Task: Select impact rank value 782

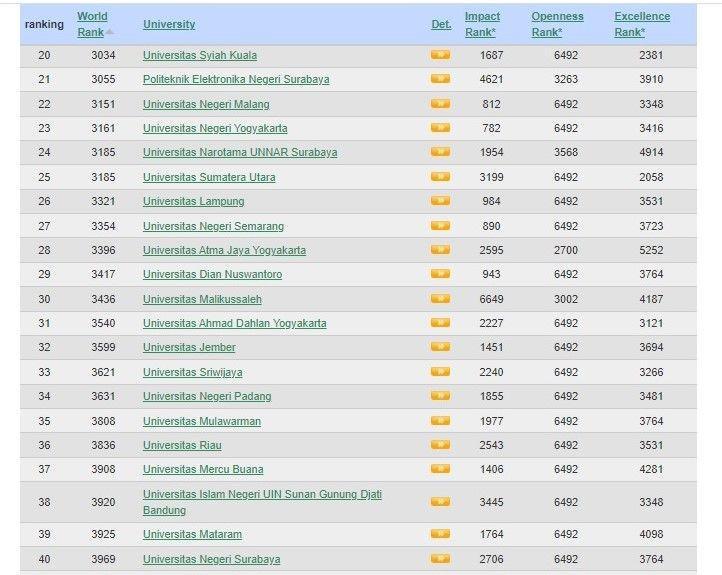Action: coord(491,128)
